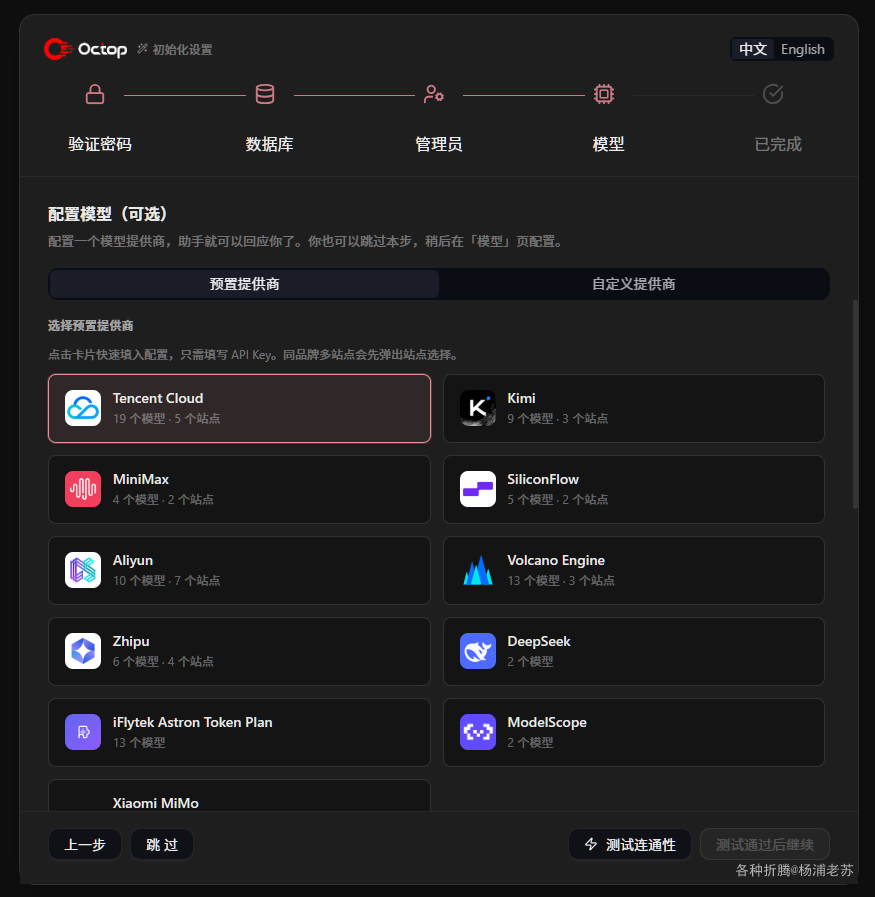This screenshot has width=875, height=897.
Task: Choose the Xiaomi MiMo provider card
Action: click(239, 795)
